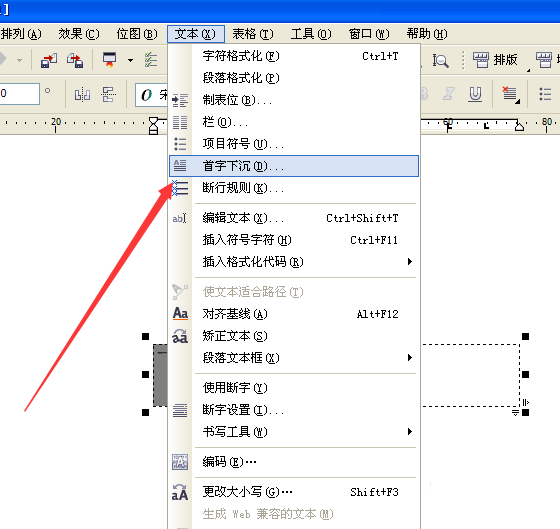The height and width of the screenshot is (529, 560).
Task: Click top-left selection handle of text frame
Action: 145,336
